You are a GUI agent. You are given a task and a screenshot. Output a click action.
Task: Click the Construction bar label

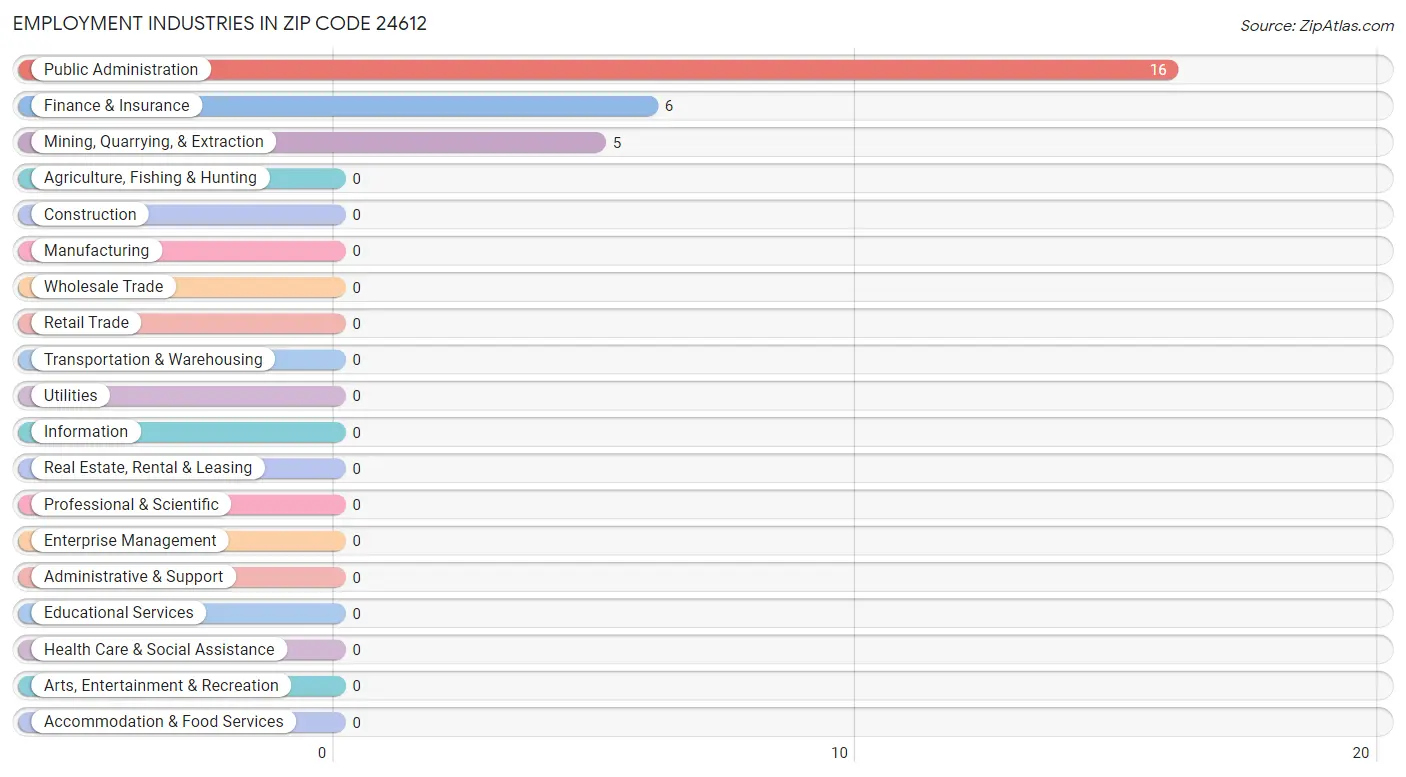point(90,214)
